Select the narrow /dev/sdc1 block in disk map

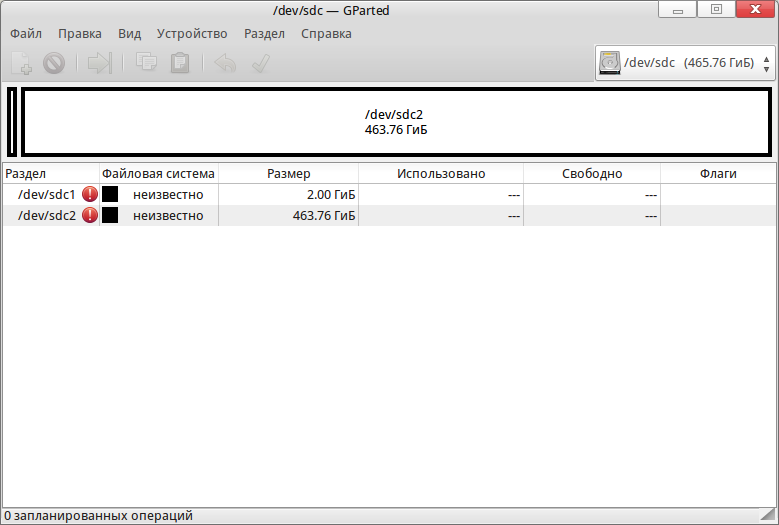12,122
